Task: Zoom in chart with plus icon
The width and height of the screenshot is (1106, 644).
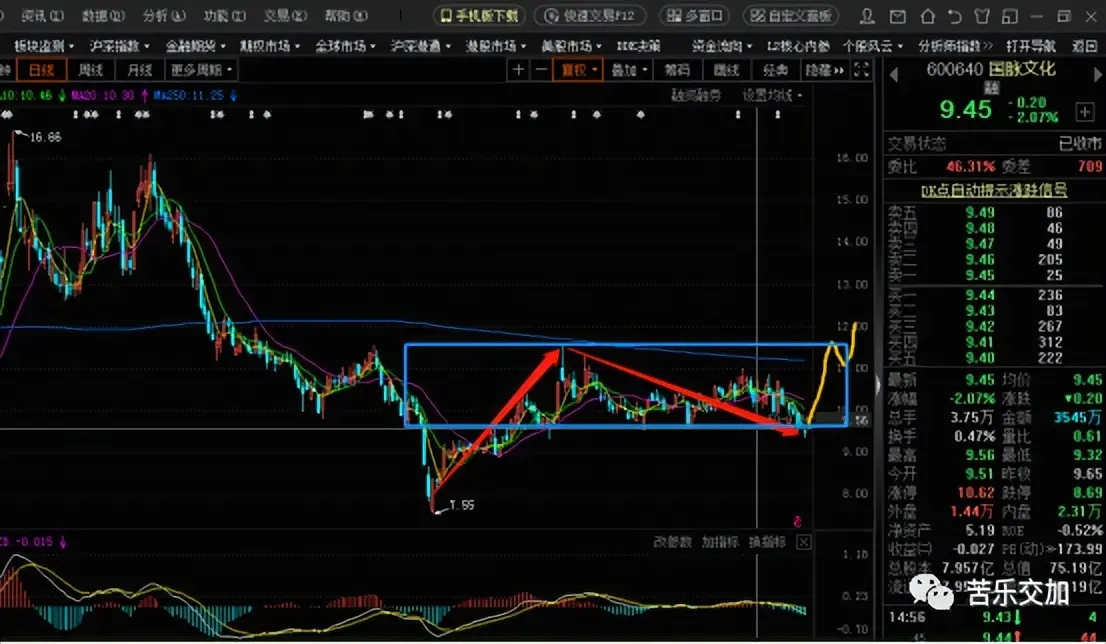Action: 518,70
